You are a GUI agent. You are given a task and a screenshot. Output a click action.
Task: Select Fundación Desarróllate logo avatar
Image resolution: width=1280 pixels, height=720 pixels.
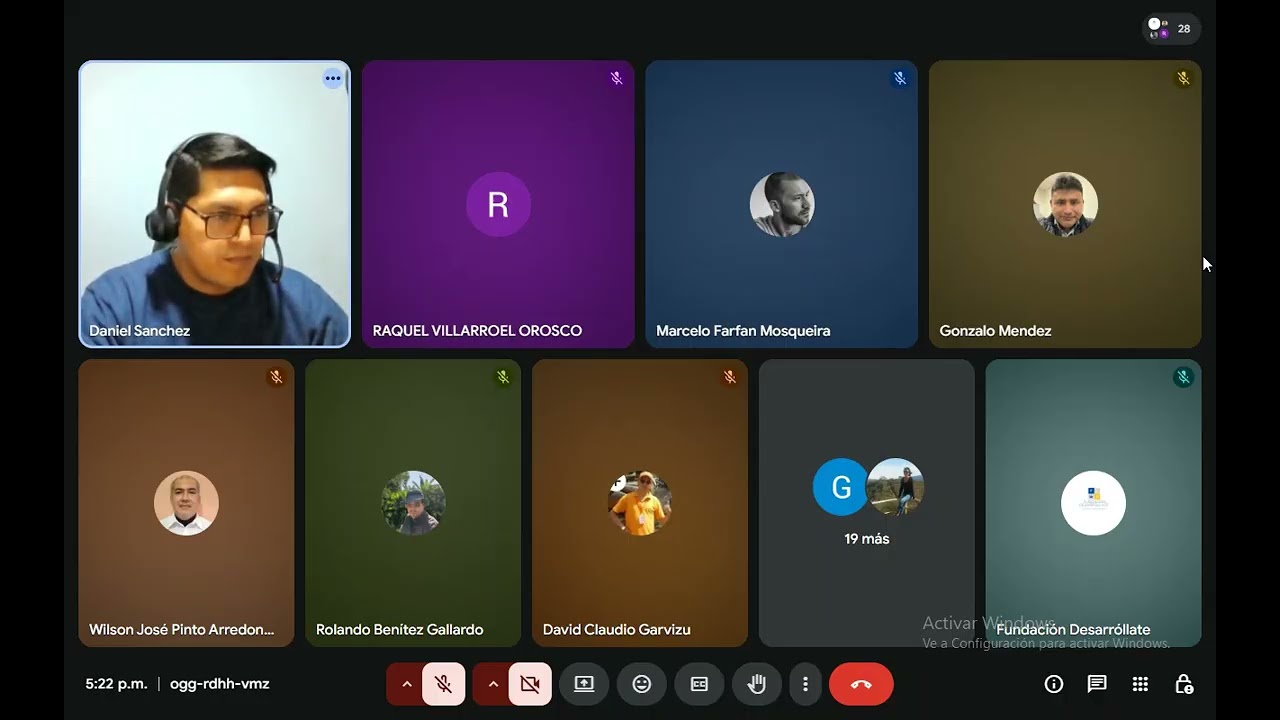click(x=1093, y=503)
